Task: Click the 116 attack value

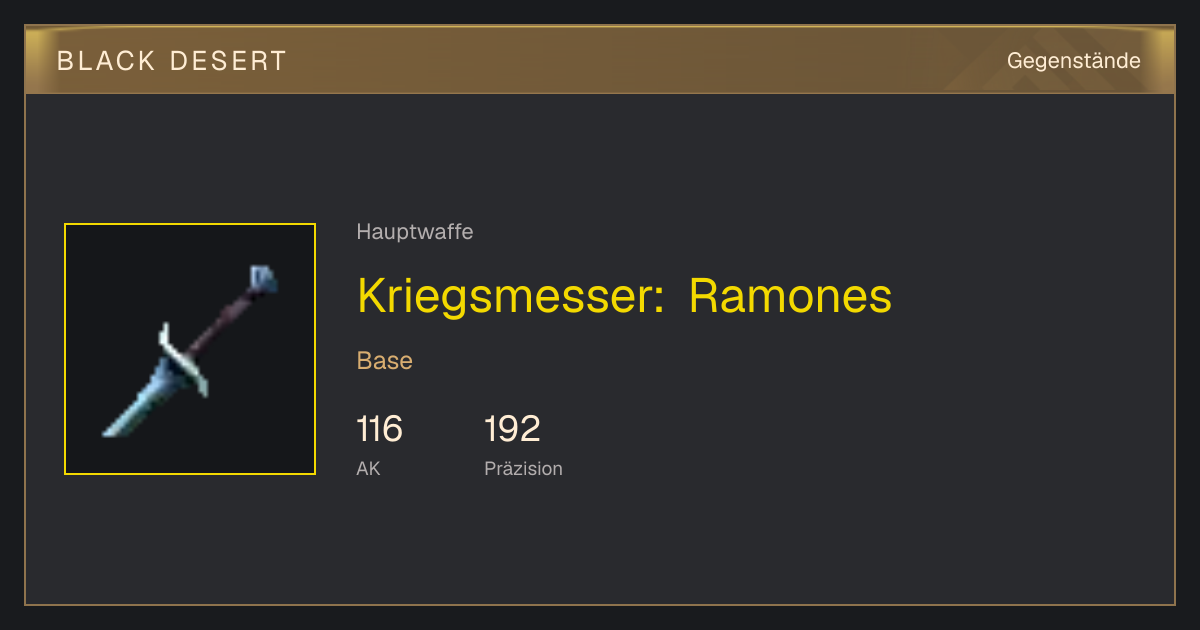Action: click(x=379, y=429)
